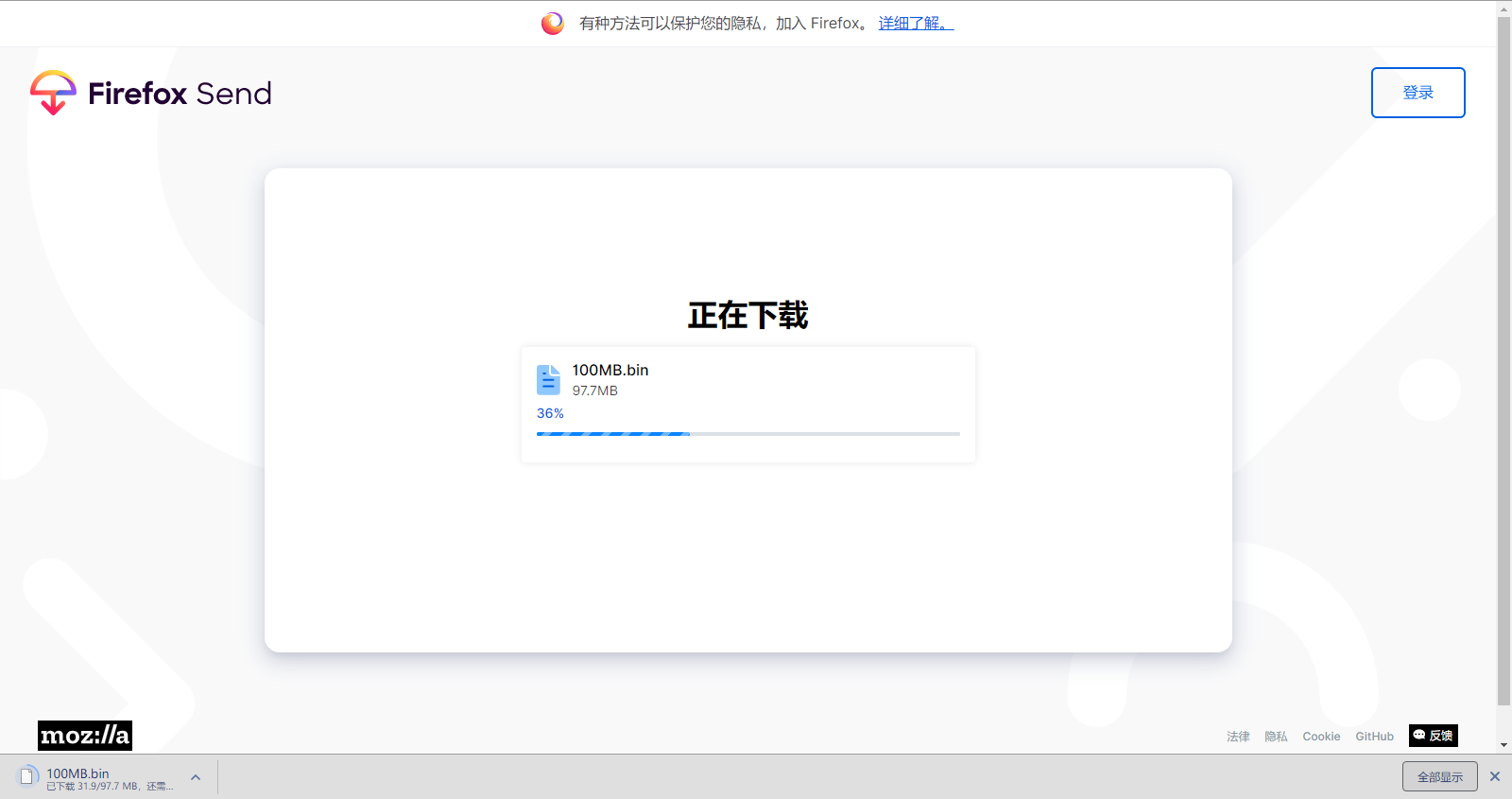Image resolution: width=1512 pixels, height=799 pixels.
Task: Click the 正在下载 heading
Action: [748, 316]
